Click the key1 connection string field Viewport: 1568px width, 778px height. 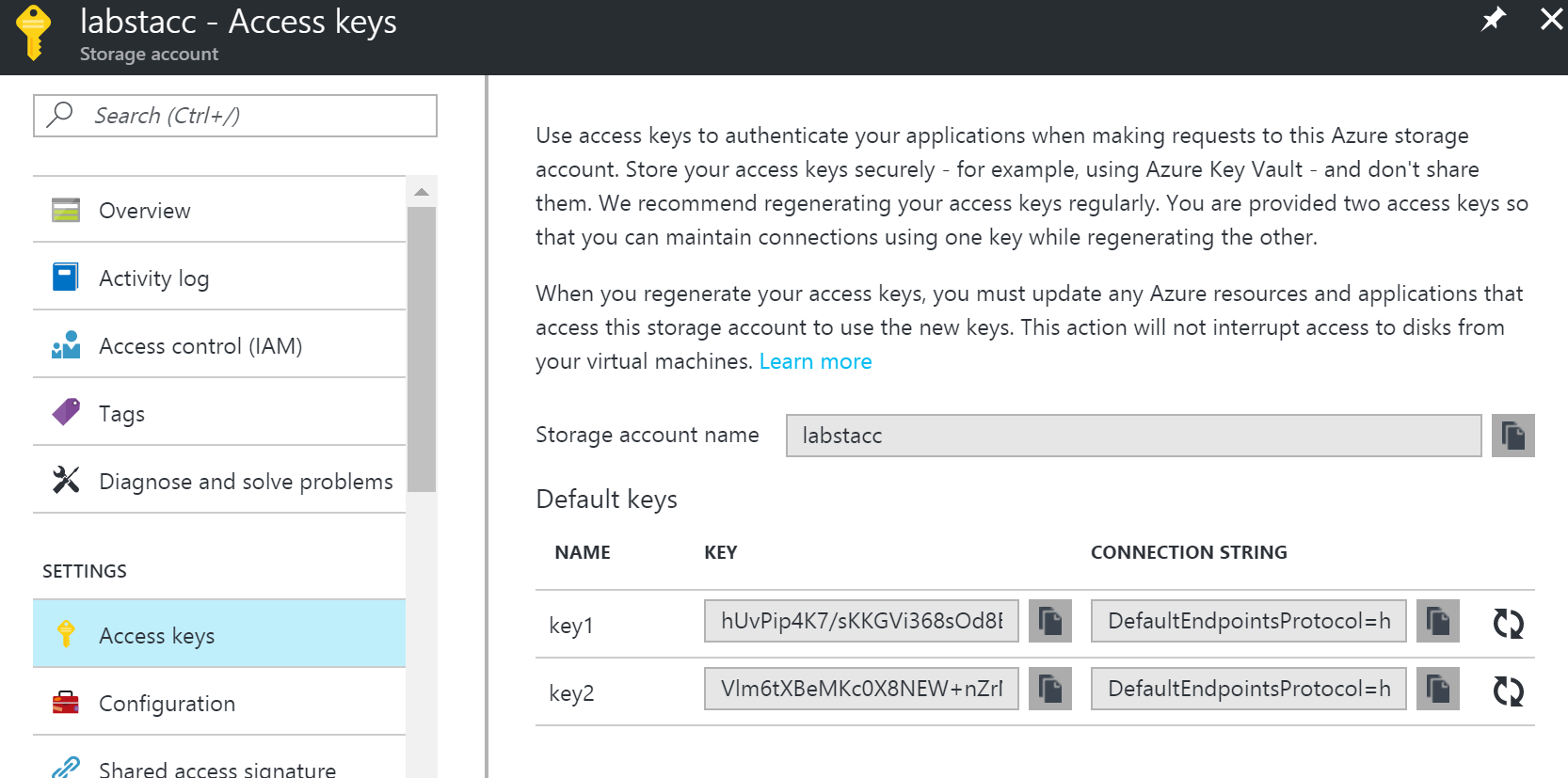(1248, 621)
